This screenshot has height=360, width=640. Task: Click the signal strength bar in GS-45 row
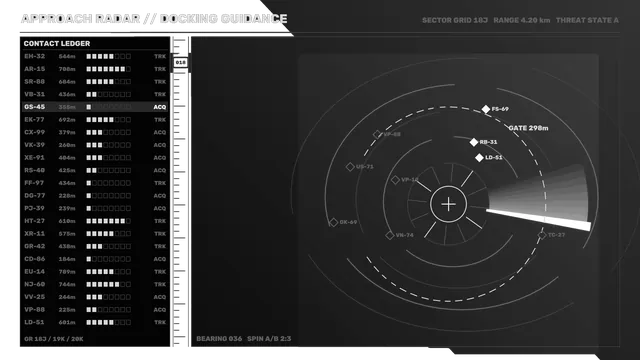[x=109, y=107]
